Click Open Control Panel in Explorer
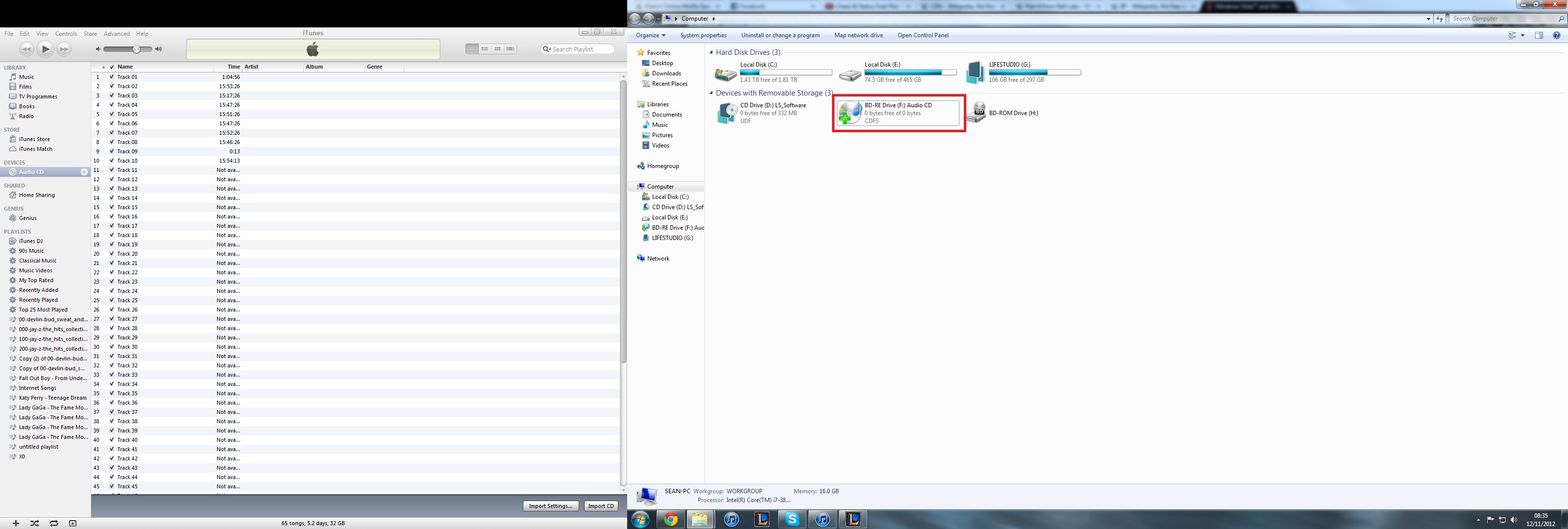Viewport: 1568px width, 529px height. pos(923,35)
